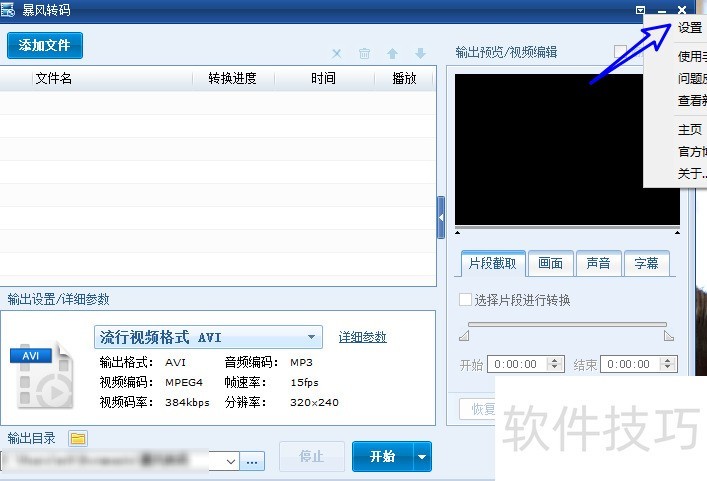Viewport: 707px width, 481px height.
Task: Click the 结束 time input field
Action: coord(630,364)
